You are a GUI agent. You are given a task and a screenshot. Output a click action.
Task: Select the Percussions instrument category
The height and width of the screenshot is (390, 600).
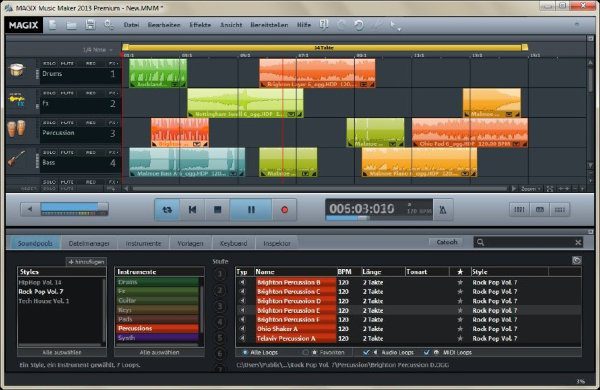pos(158,328)
